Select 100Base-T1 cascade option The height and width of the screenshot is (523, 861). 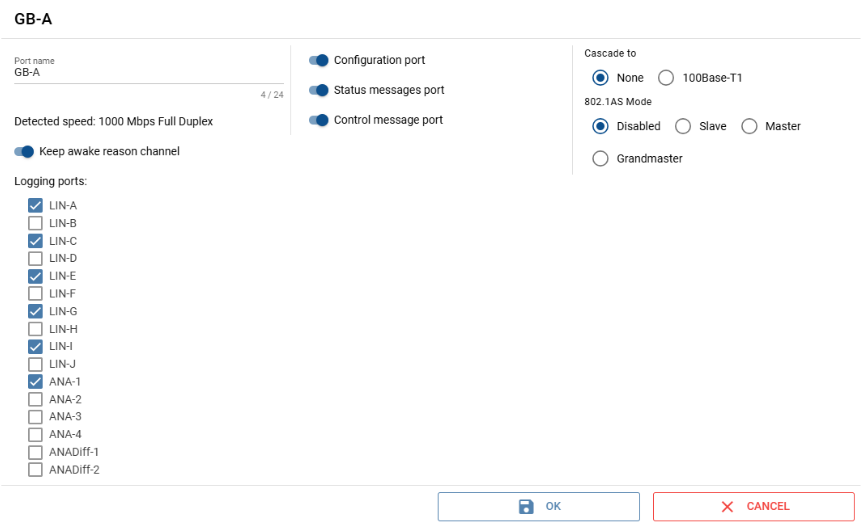[x=667, y=78]
